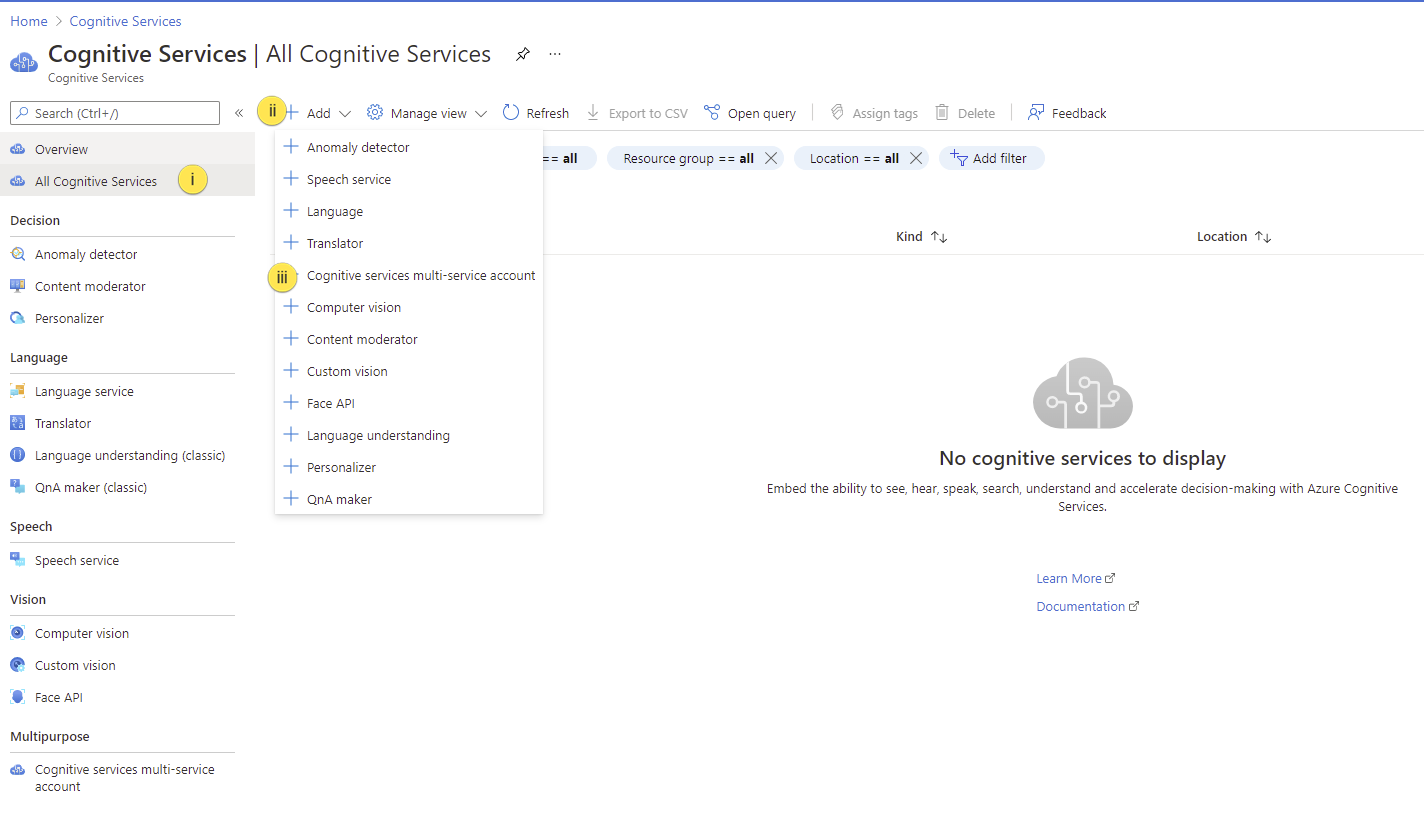Focus the Search (Ctrl+/) field
This screenshot has height=820, width=1424.
coord(115,113)
